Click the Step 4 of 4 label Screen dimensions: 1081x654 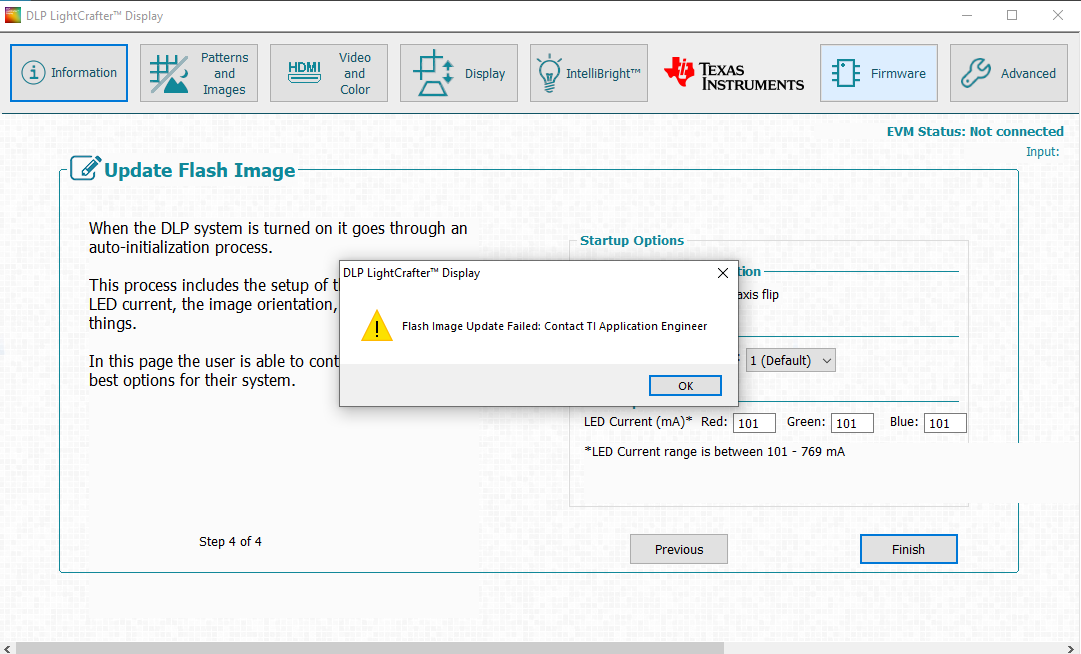230,542
